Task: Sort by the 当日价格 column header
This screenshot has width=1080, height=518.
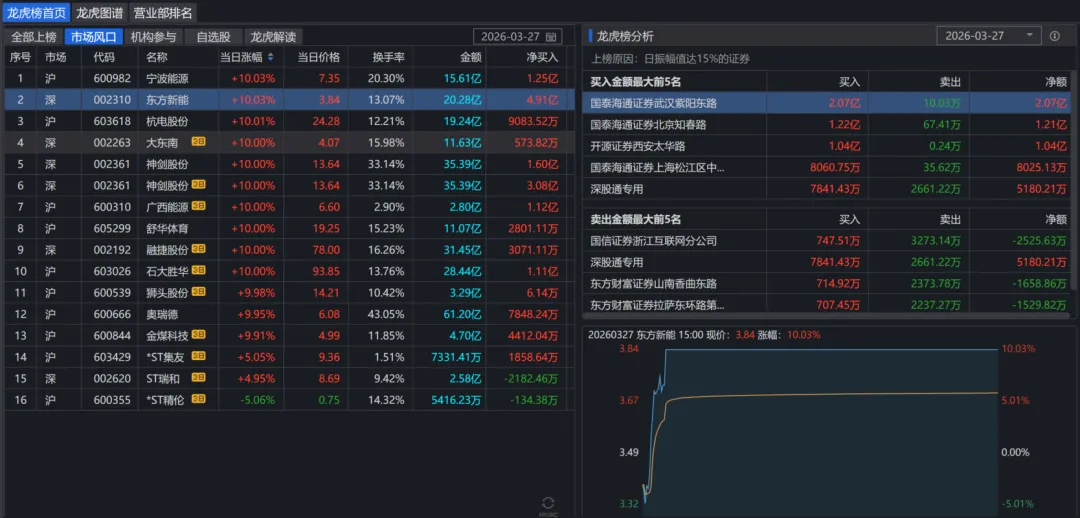Action: (318, 58)
